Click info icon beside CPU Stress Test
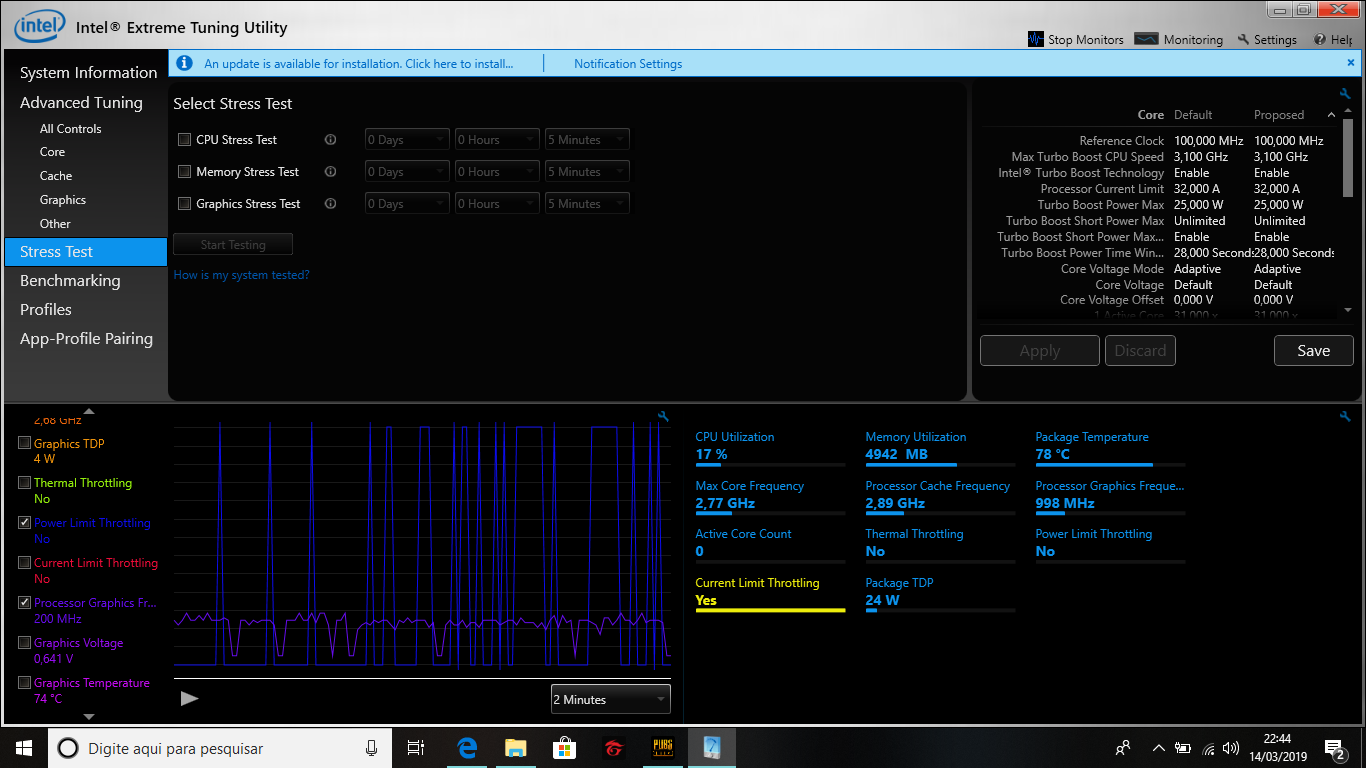Viewport: 1366px width, 768px height. pos(330,140)
